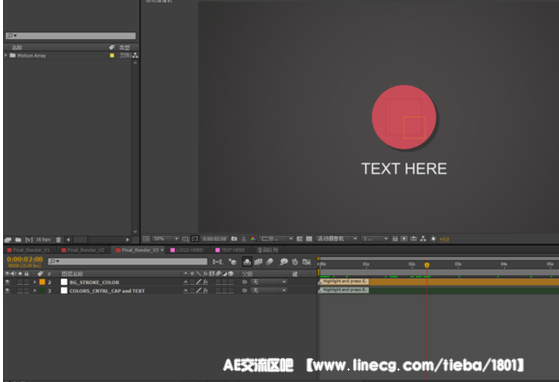The image size is (559, 382).
Task: Switch to the Final_Render_V2 tab
Action: [83, 250]
